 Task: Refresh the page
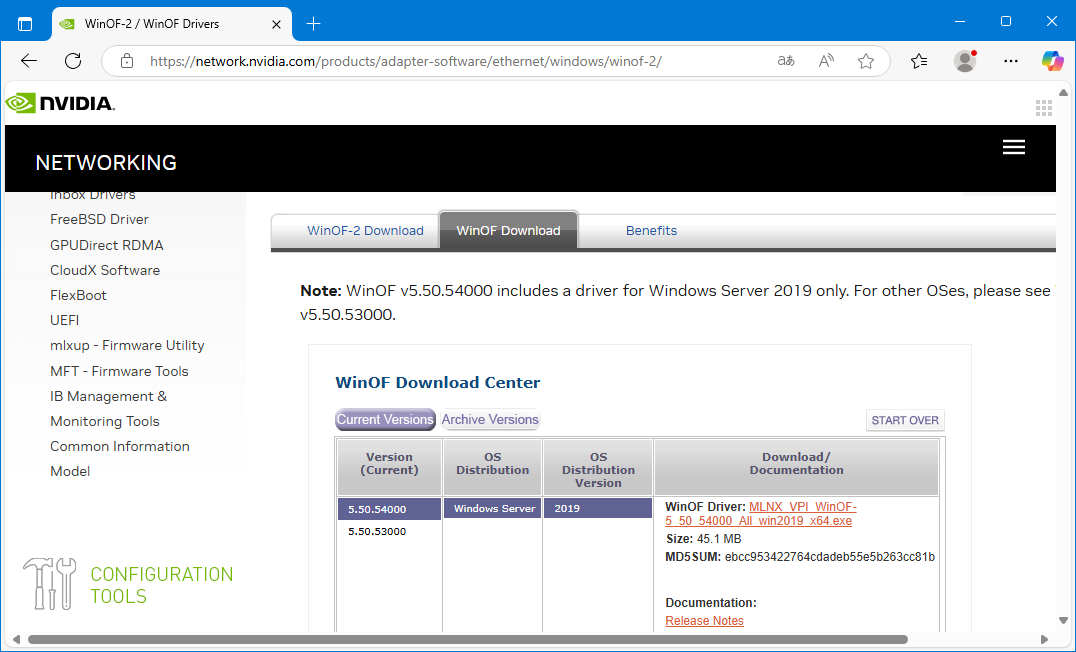pyautogui.click(x=73, y=61)
